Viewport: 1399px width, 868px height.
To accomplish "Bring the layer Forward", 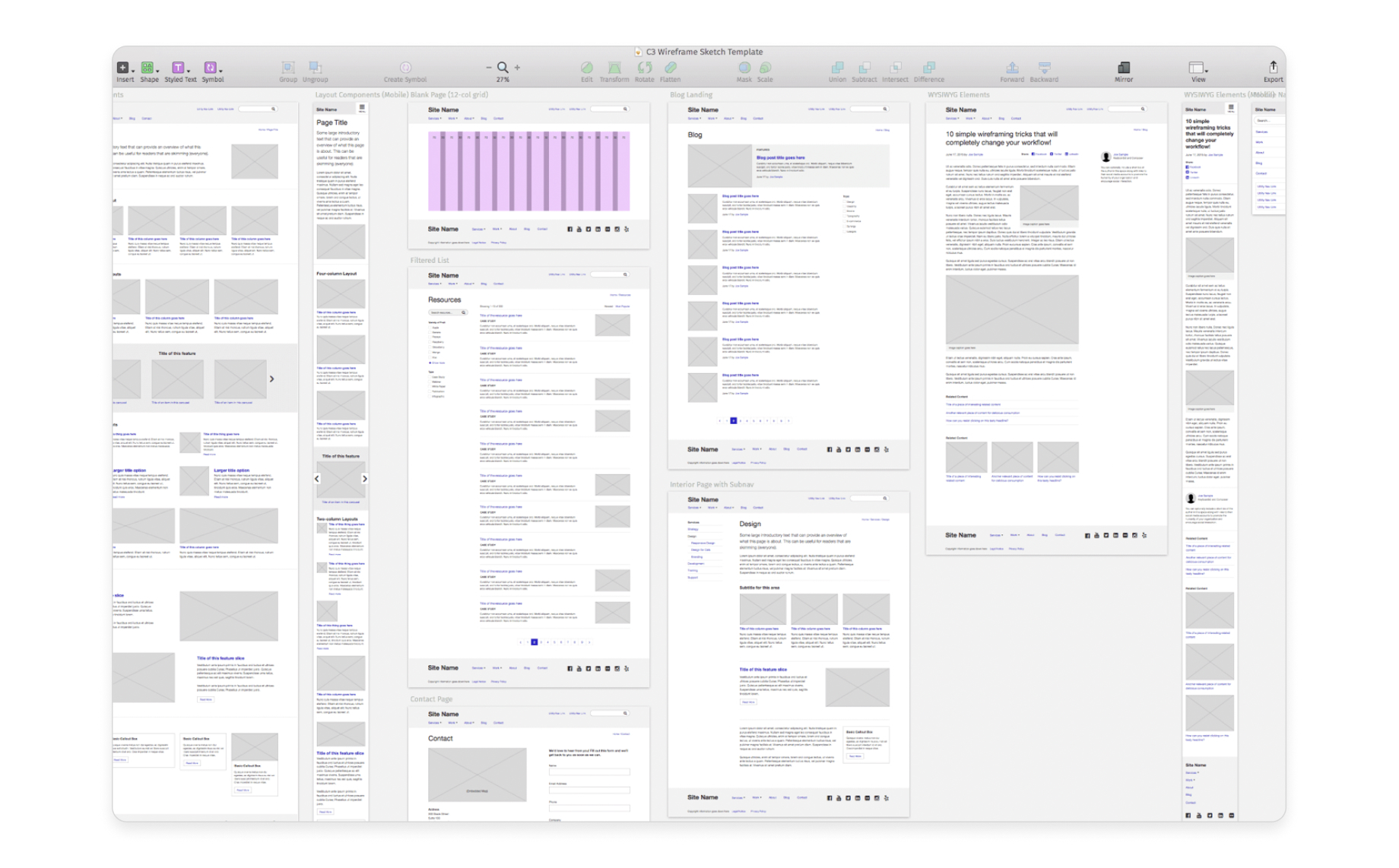I will tap(1012, 68).
